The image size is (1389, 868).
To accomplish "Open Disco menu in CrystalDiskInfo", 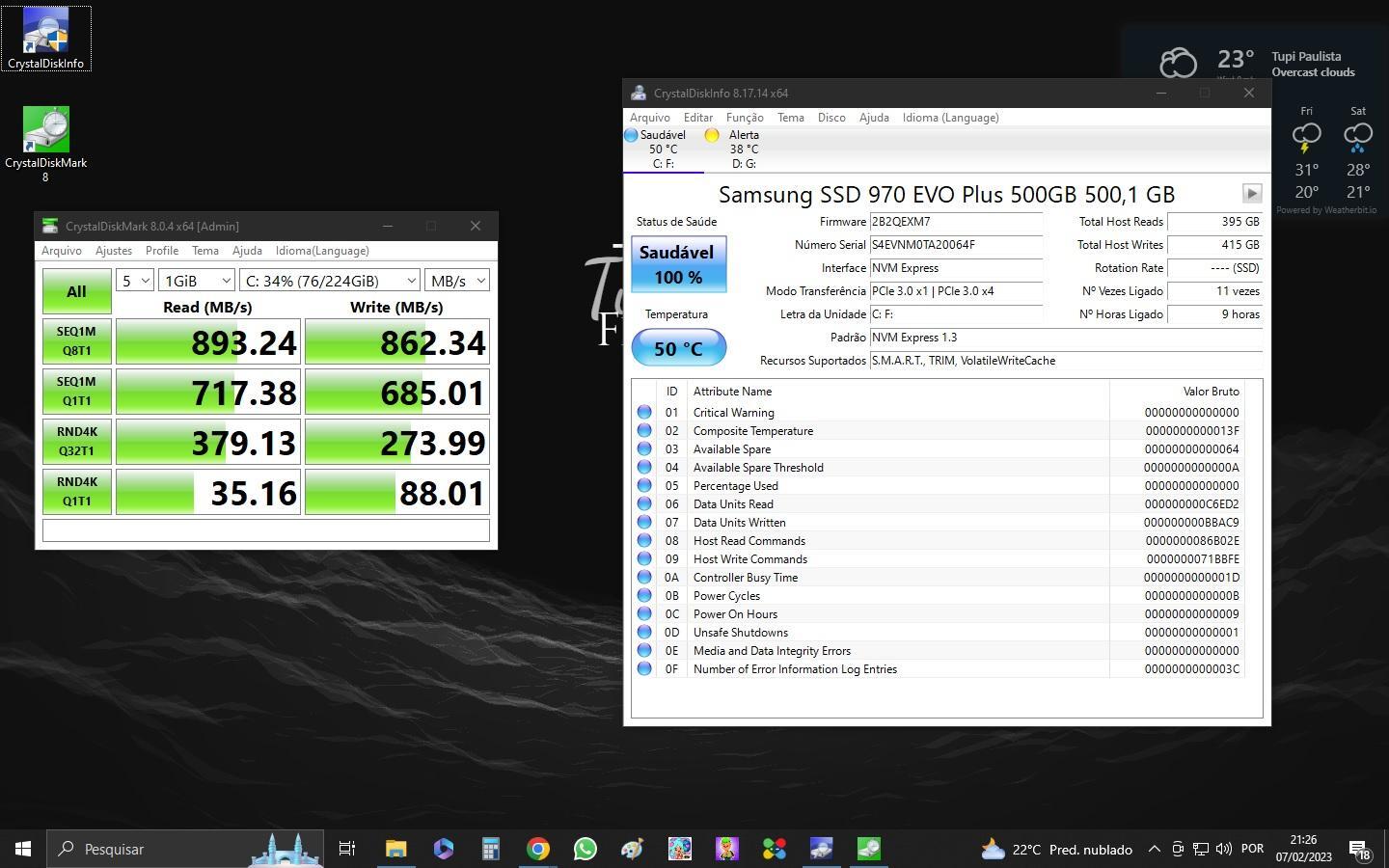I will (831, 118).
